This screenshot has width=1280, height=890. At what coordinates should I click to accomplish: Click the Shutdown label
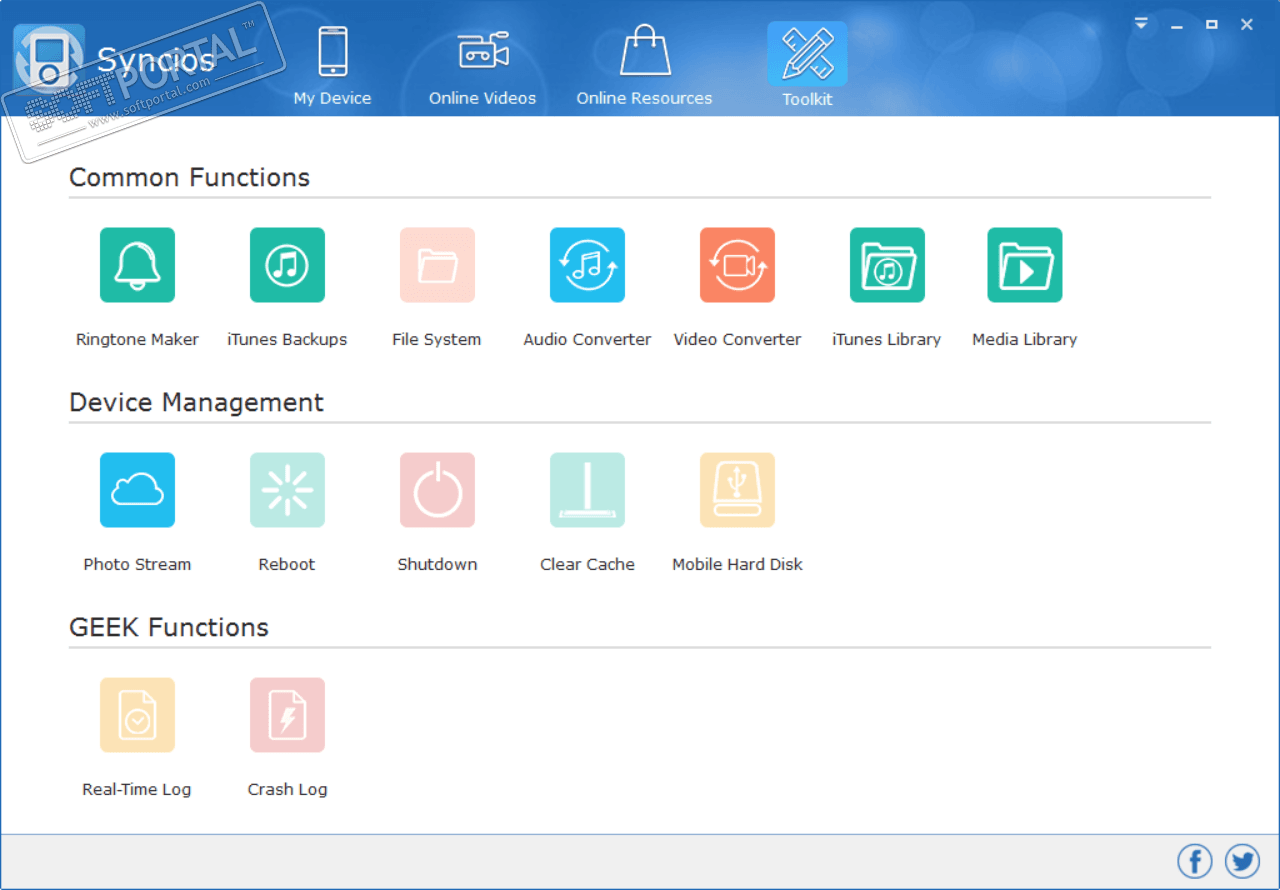437,565
